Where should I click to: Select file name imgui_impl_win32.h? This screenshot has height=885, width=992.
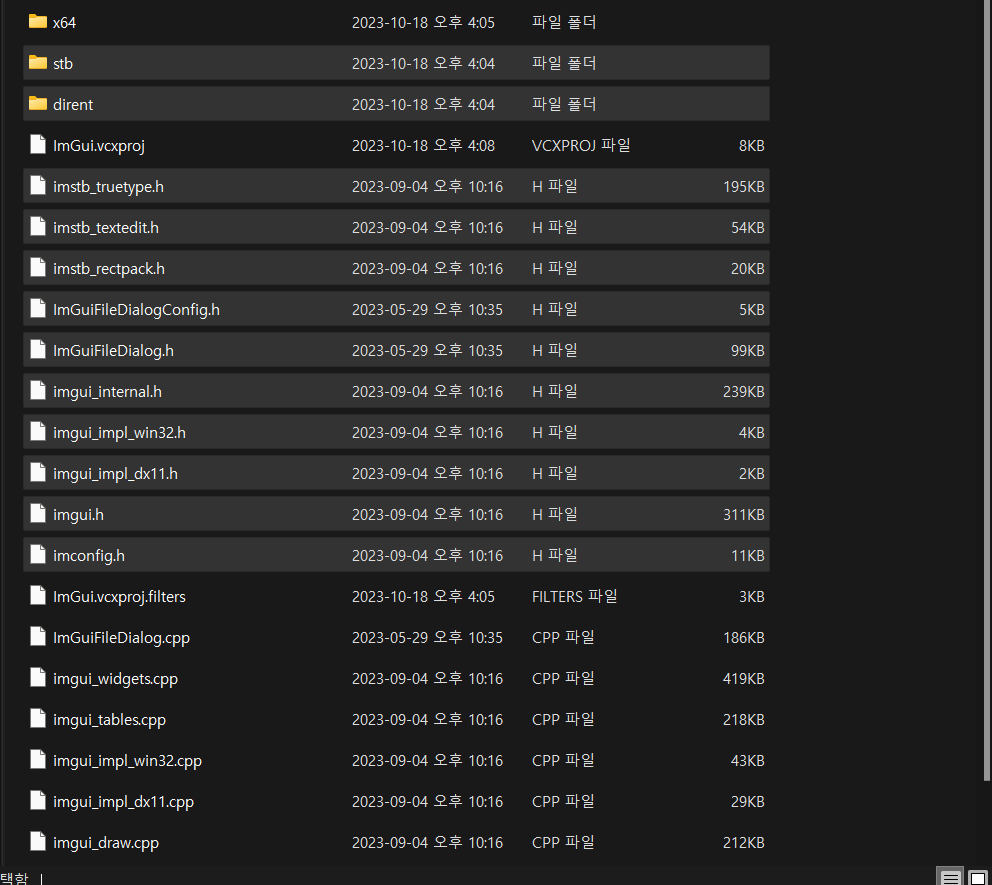(x=120, y=433)
